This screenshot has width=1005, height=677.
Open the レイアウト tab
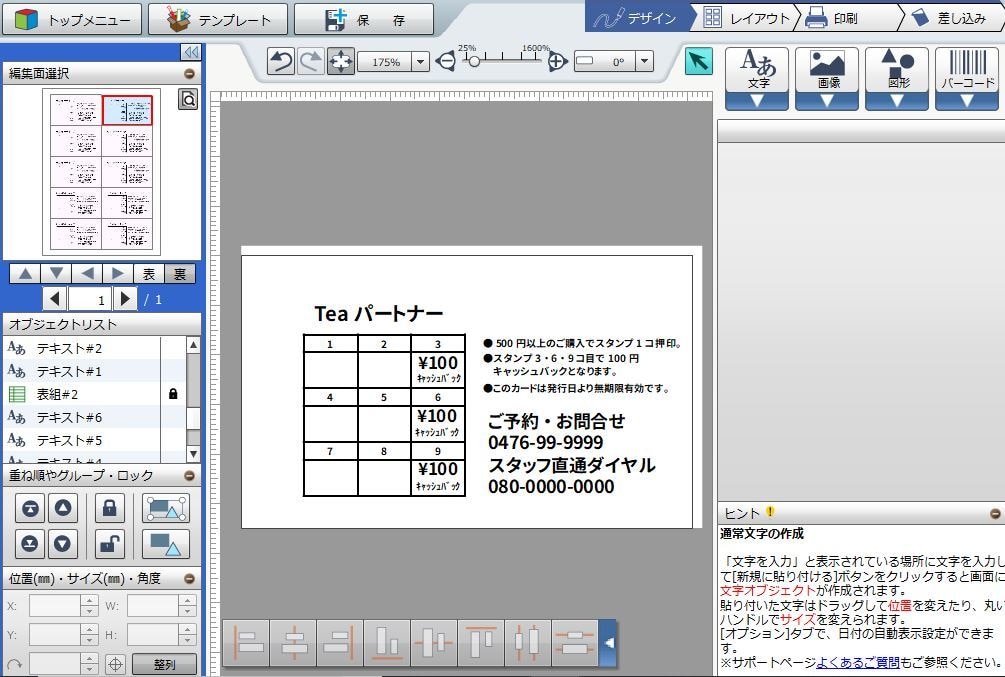[x=747, y=18]
